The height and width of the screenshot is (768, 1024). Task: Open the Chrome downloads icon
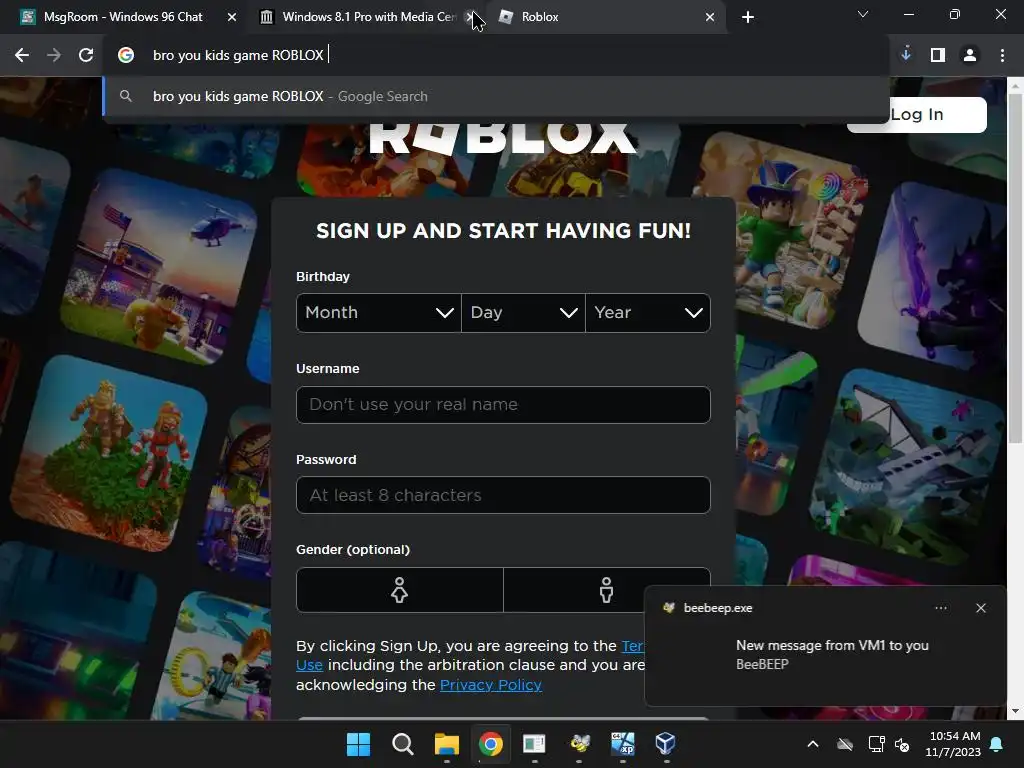[x=906, y=55]
